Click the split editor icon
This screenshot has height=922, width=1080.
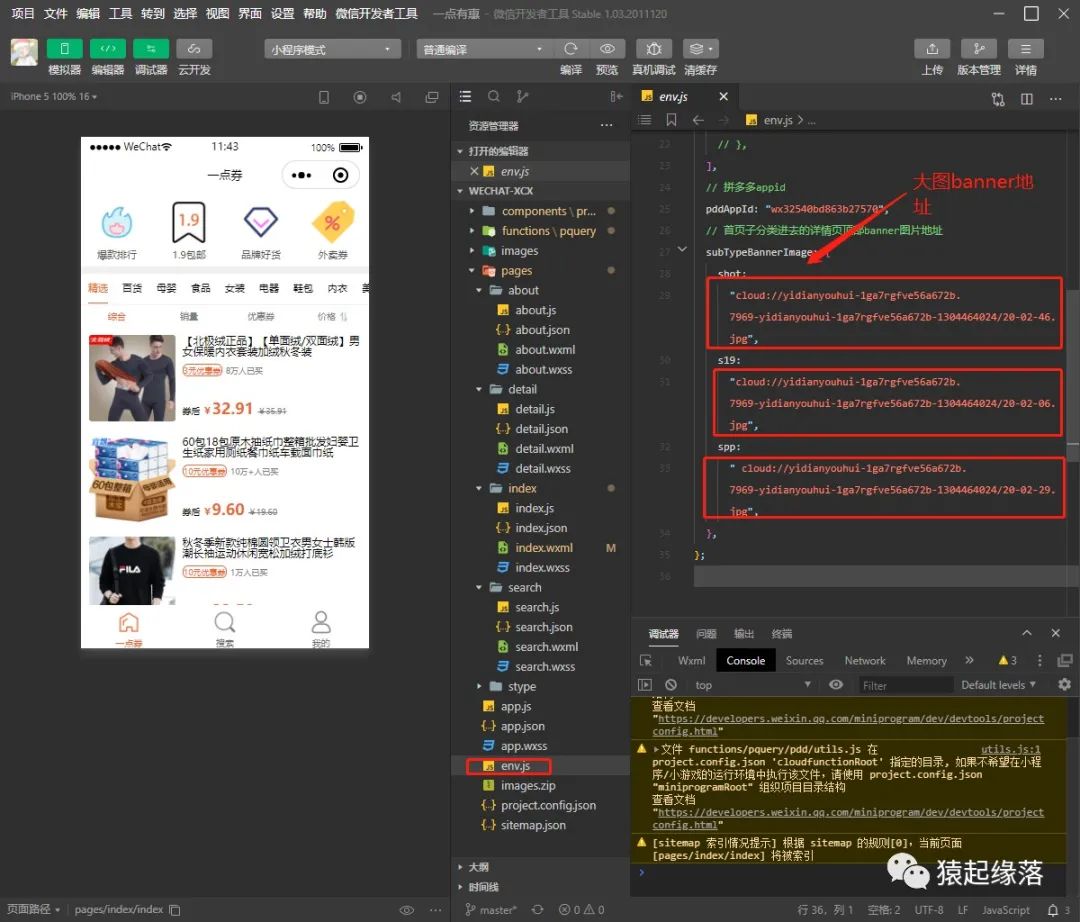coord(1026,99)
